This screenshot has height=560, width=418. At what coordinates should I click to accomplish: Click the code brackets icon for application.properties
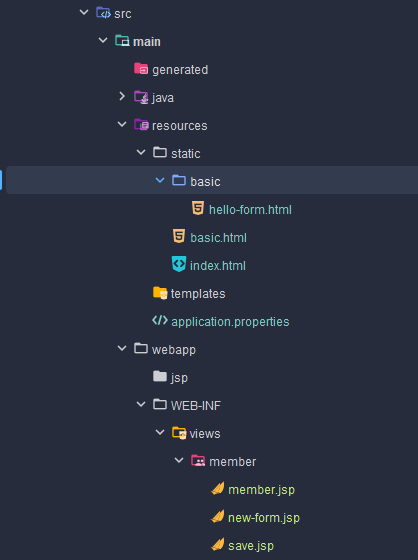coord(160,320)
